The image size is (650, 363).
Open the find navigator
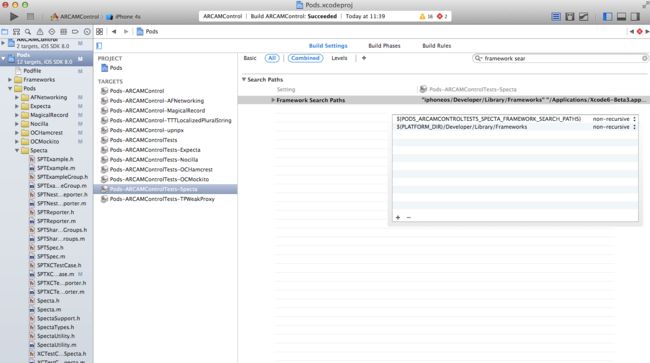tap(28, 31)
